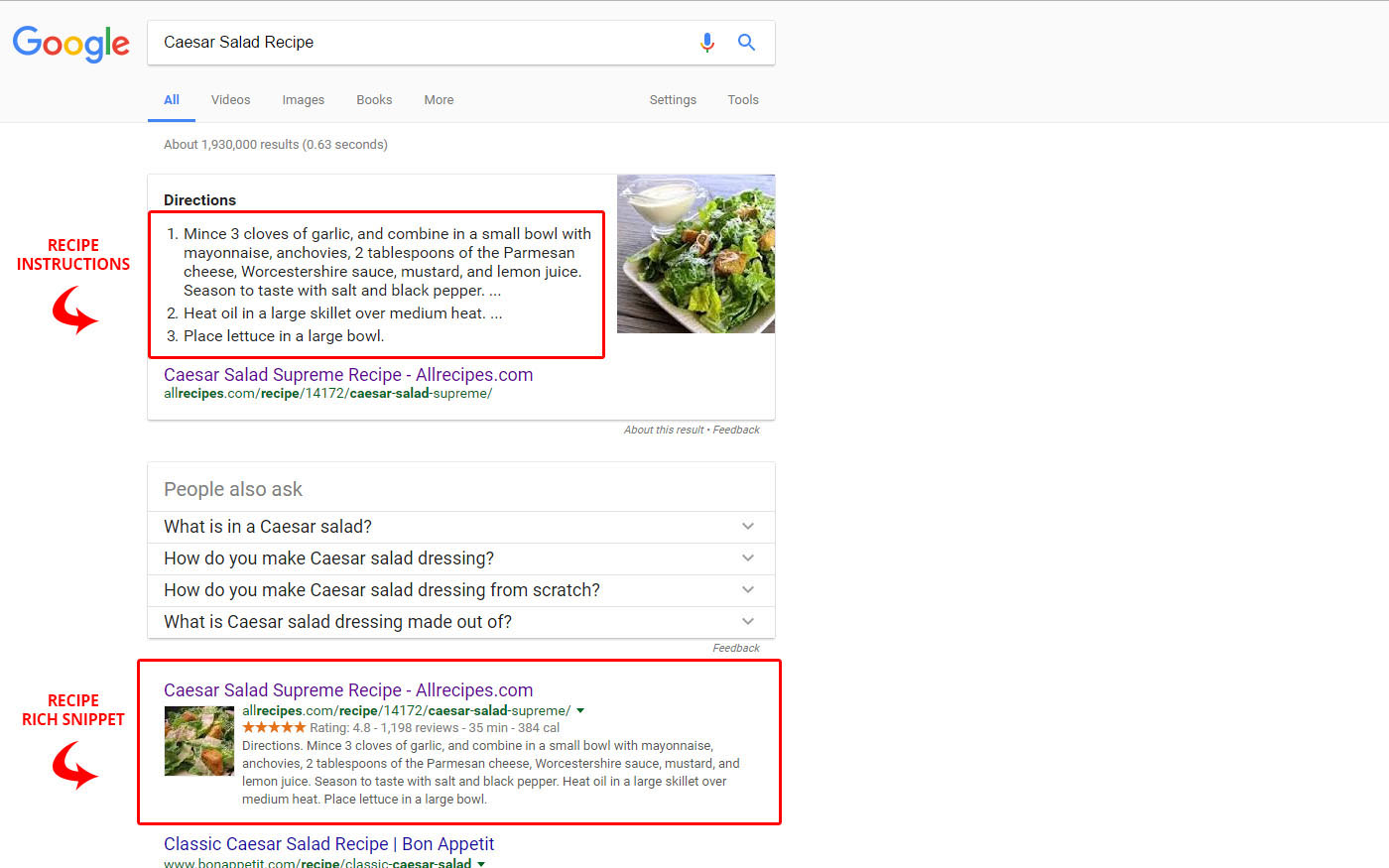This screenshot has height=868, width=1389.
Task: Open Classic Caesar Salad Recipe Bon Appetit link
Action: coord(328,844)
